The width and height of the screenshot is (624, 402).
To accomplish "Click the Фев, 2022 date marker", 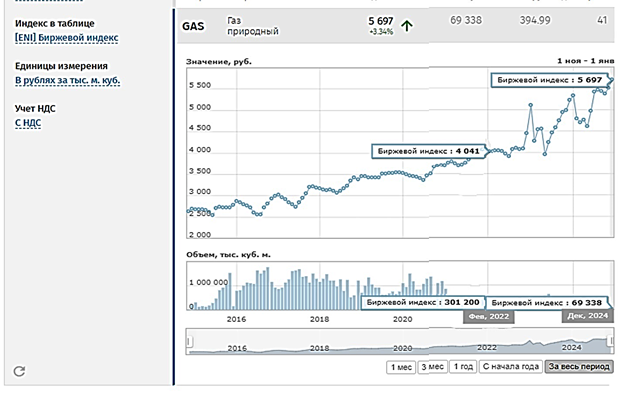I will [x=486, y=316].
